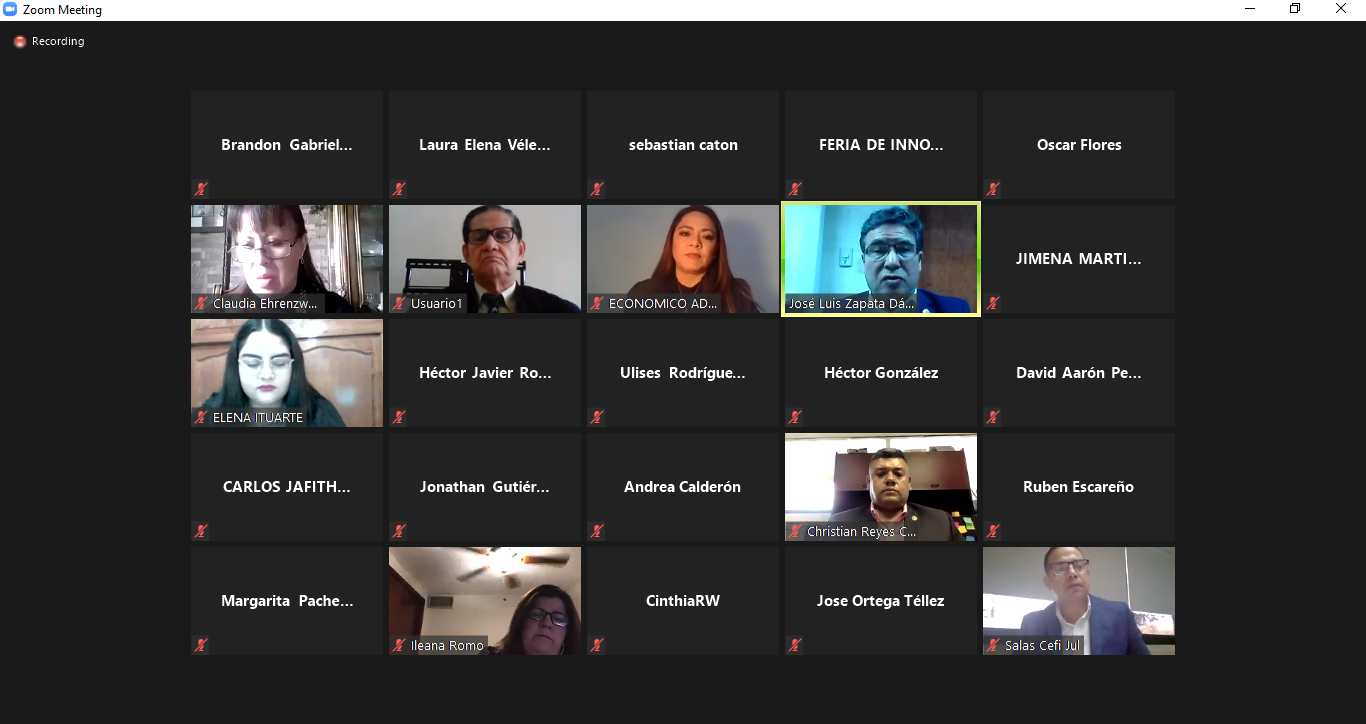
Task: Click the red Recording indicator icon
Action: coord(19,42)
